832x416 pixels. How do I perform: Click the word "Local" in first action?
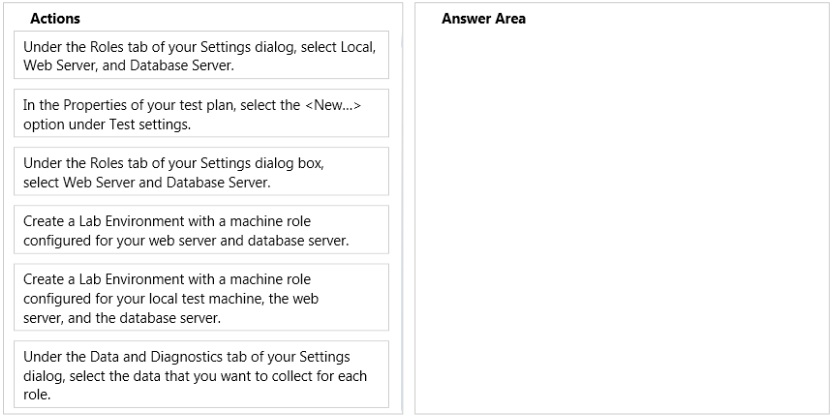pyautogui.click(x=358, y=47)
